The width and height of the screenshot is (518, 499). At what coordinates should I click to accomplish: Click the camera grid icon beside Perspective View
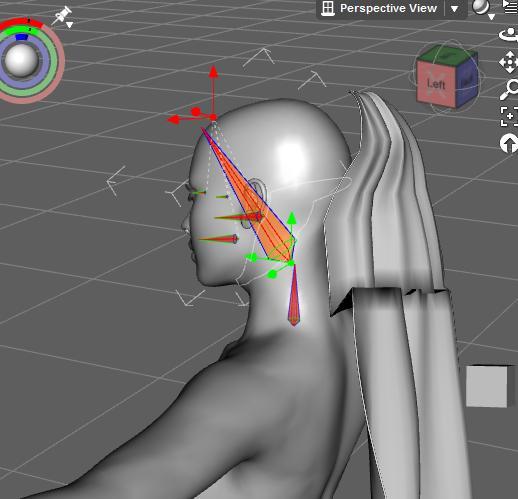[x=328, y=8]
